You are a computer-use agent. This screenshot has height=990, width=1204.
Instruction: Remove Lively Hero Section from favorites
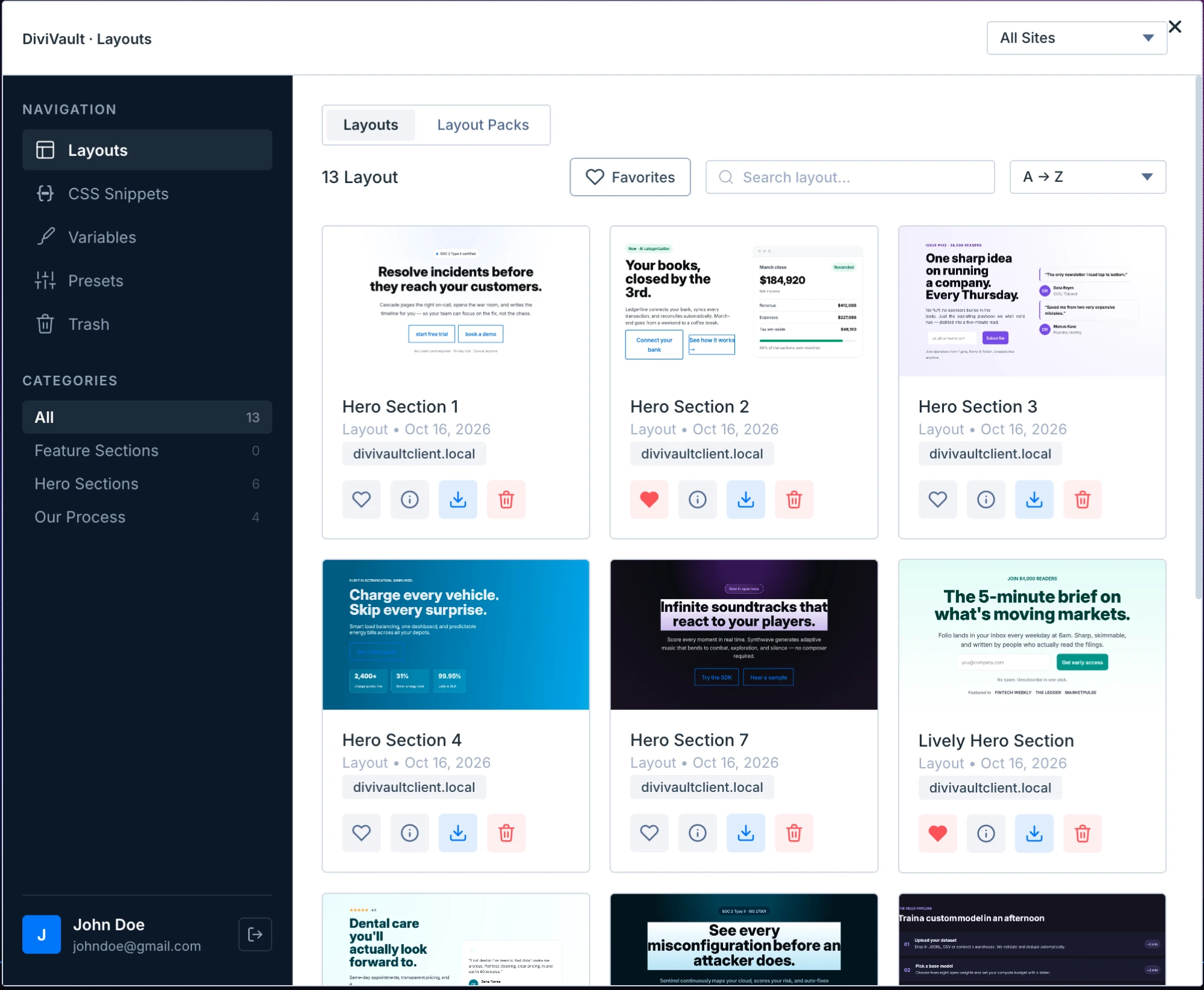(x=937, y=833)
